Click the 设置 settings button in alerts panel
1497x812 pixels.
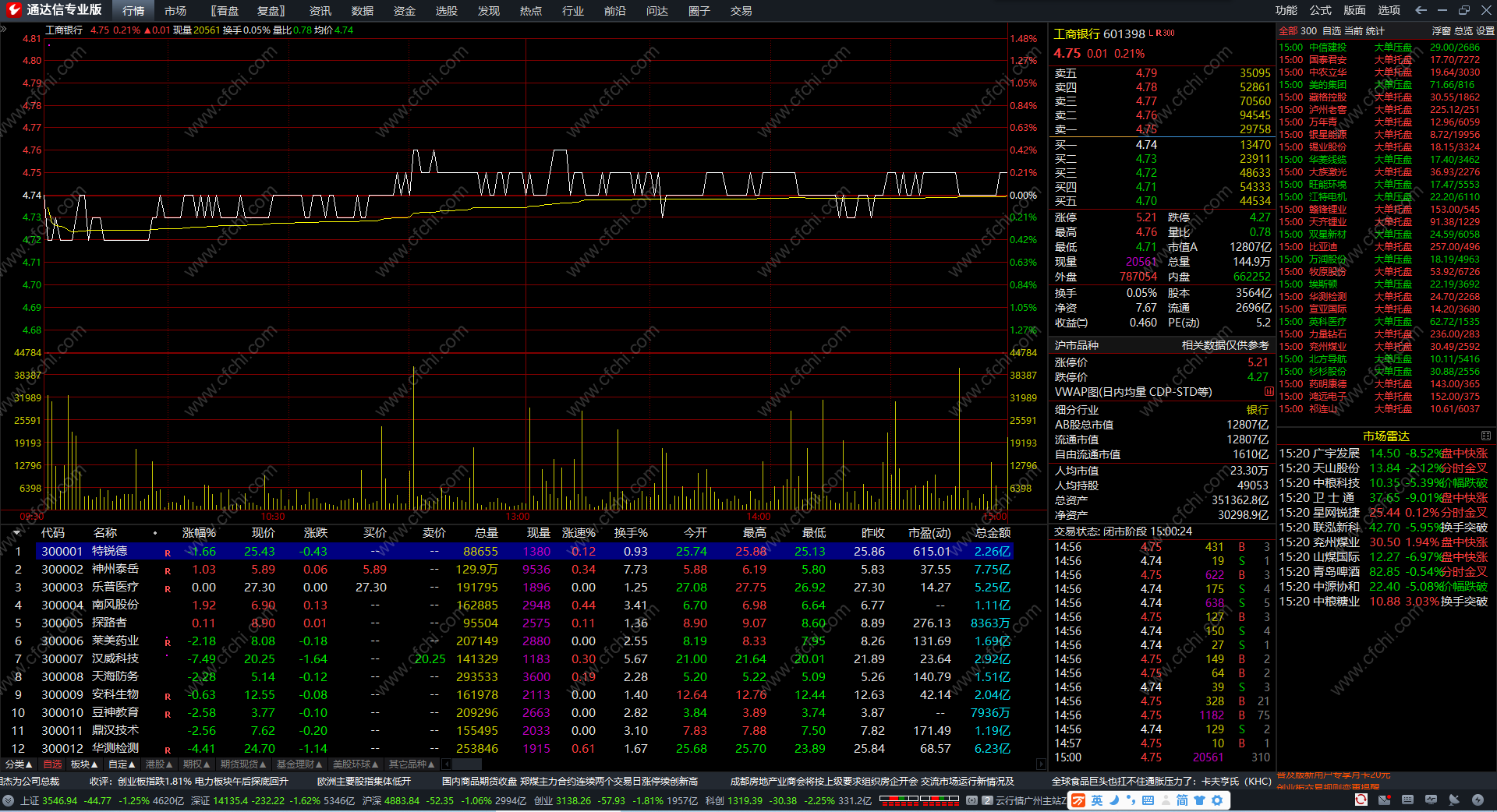1485,31
